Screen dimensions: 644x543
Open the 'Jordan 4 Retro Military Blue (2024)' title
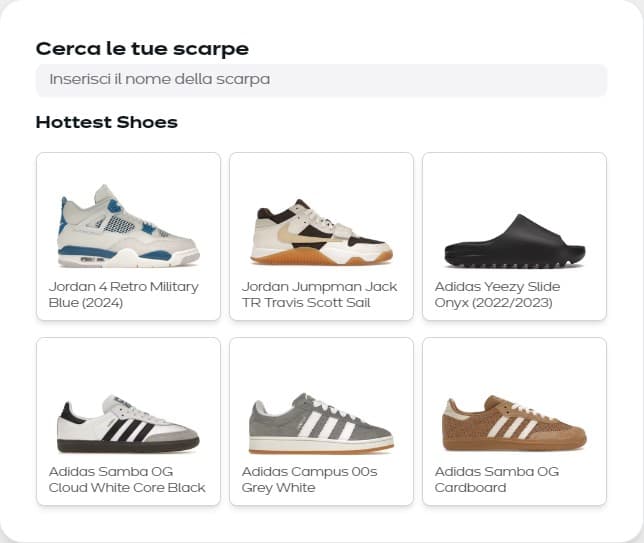click(123, 294)
